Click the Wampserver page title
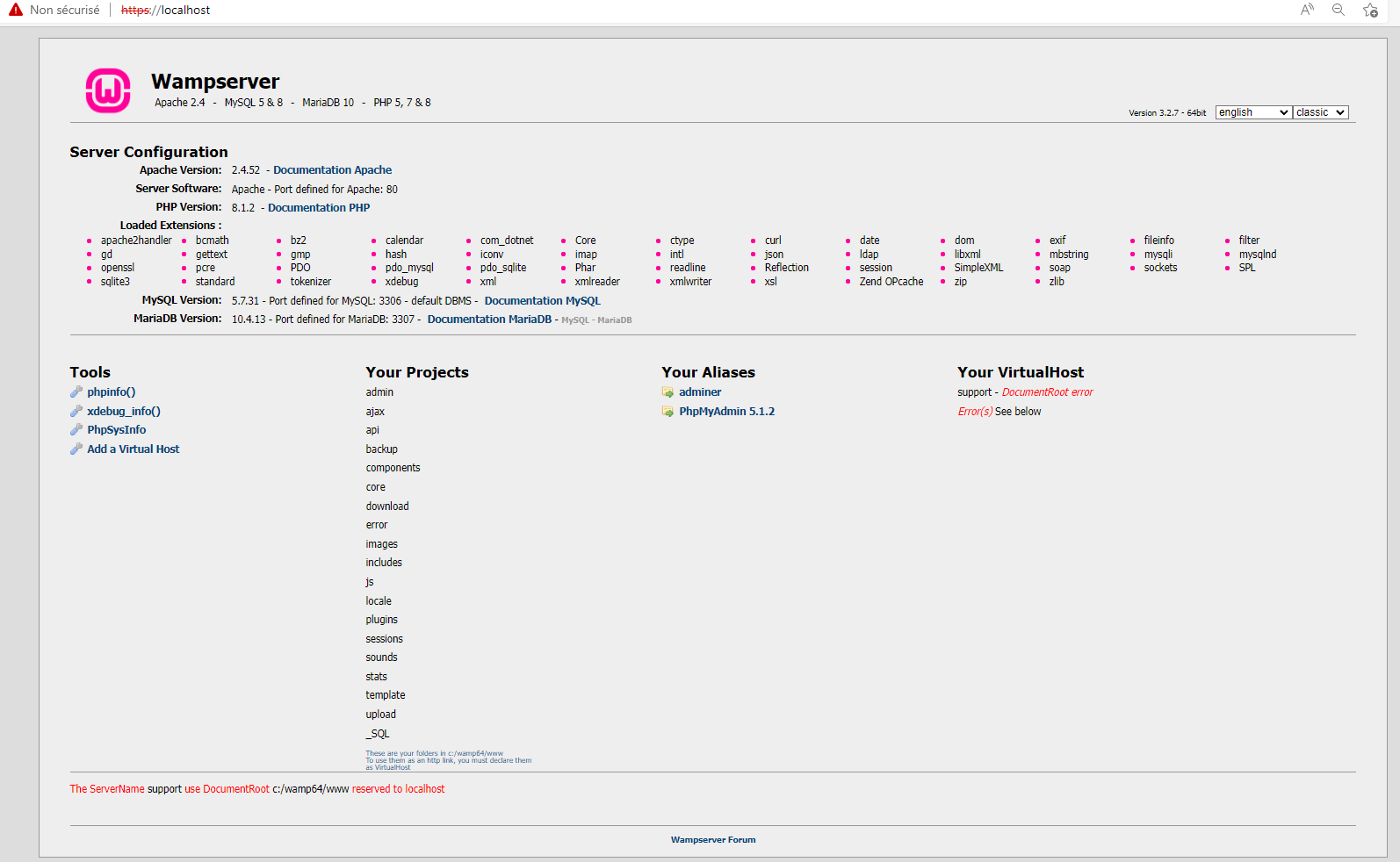This screenshot has height=862, width=1400. click(215, 82)
